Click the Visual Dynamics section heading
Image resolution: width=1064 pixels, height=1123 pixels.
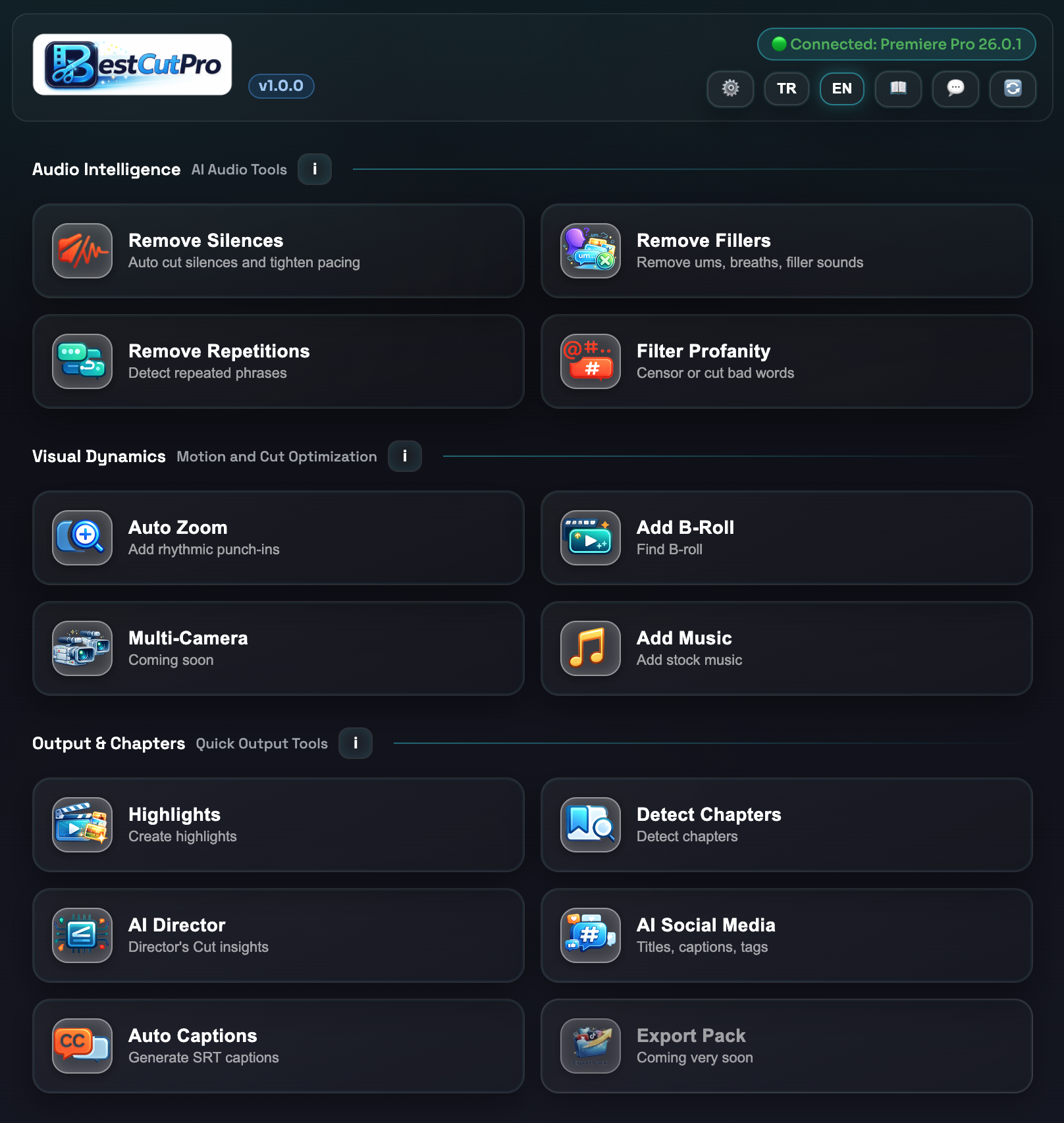click(99, 456)
